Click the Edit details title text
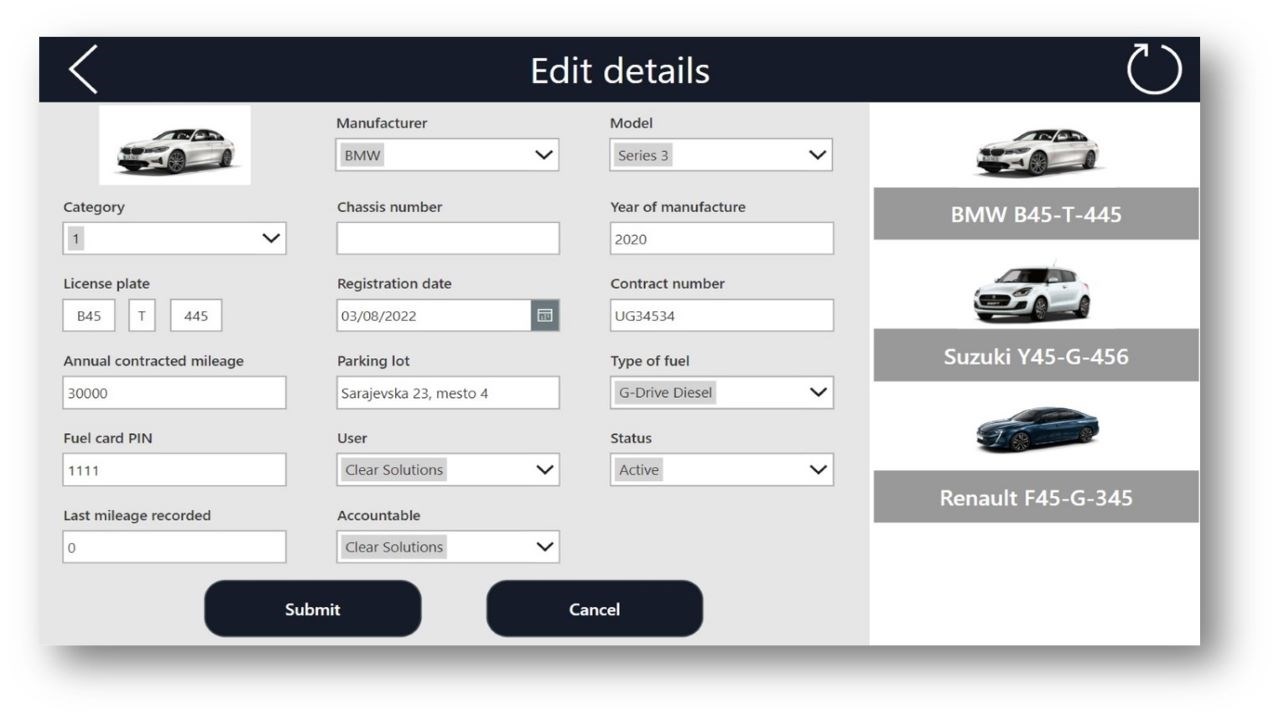This screenshot has width=1280, height=720. point(620,71)
